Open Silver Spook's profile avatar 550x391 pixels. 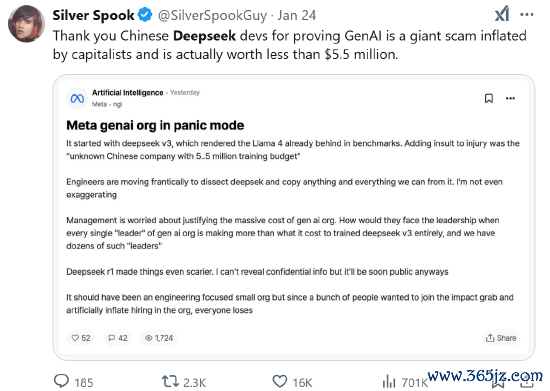26,24
